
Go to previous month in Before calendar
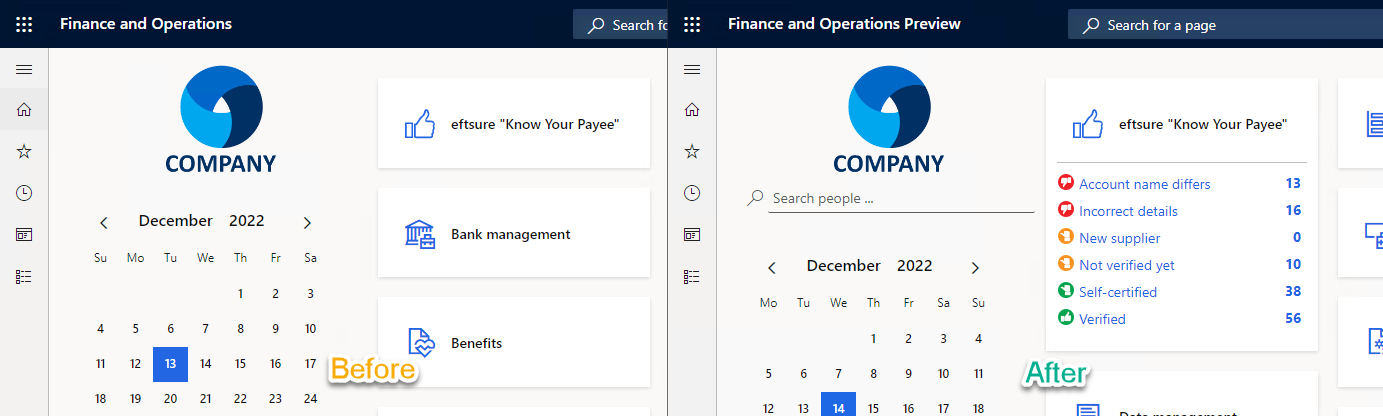(x=103, y=222)
